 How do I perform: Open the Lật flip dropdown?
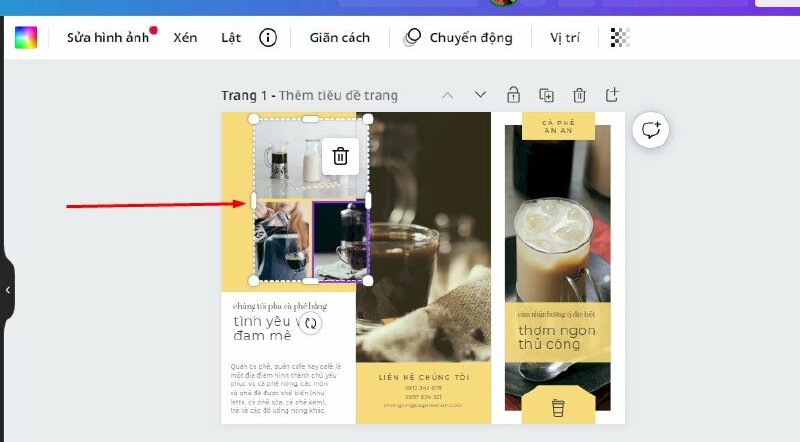click(231, 38)
